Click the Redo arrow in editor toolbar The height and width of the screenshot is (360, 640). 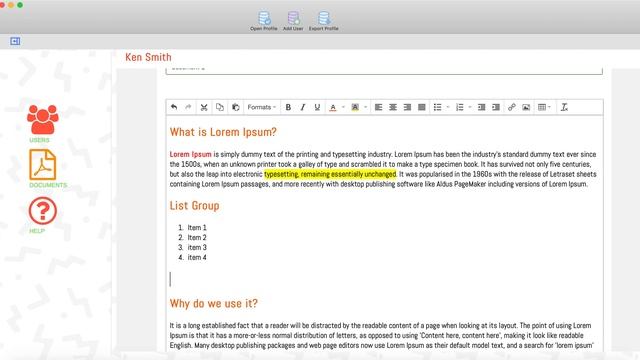188,107
